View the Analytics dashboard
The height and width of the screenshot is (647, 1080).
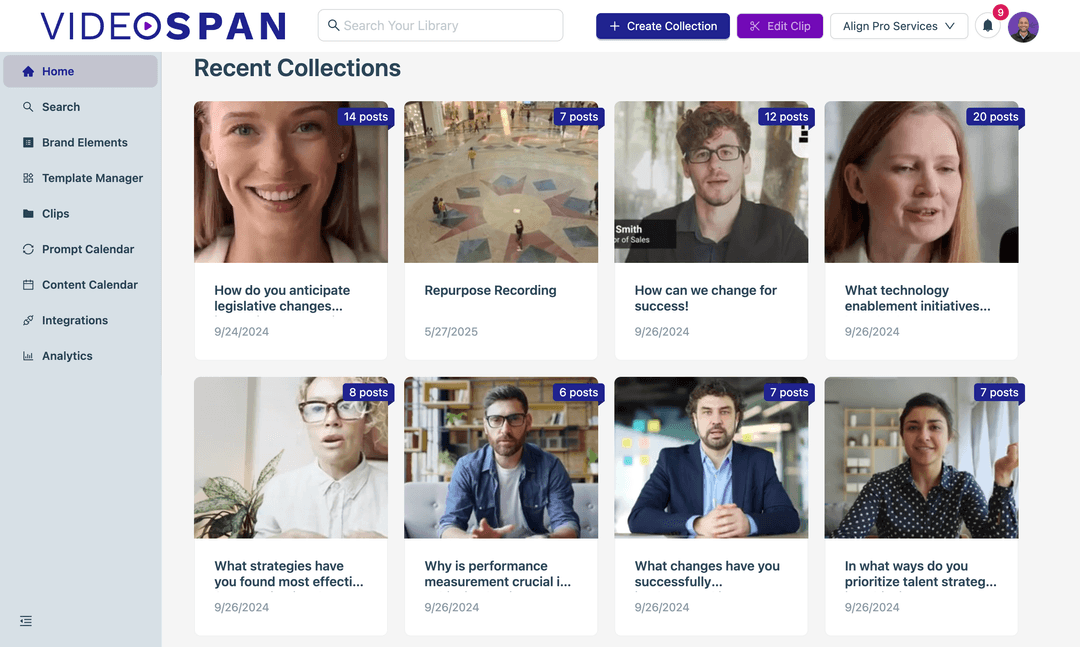(67, 355)
